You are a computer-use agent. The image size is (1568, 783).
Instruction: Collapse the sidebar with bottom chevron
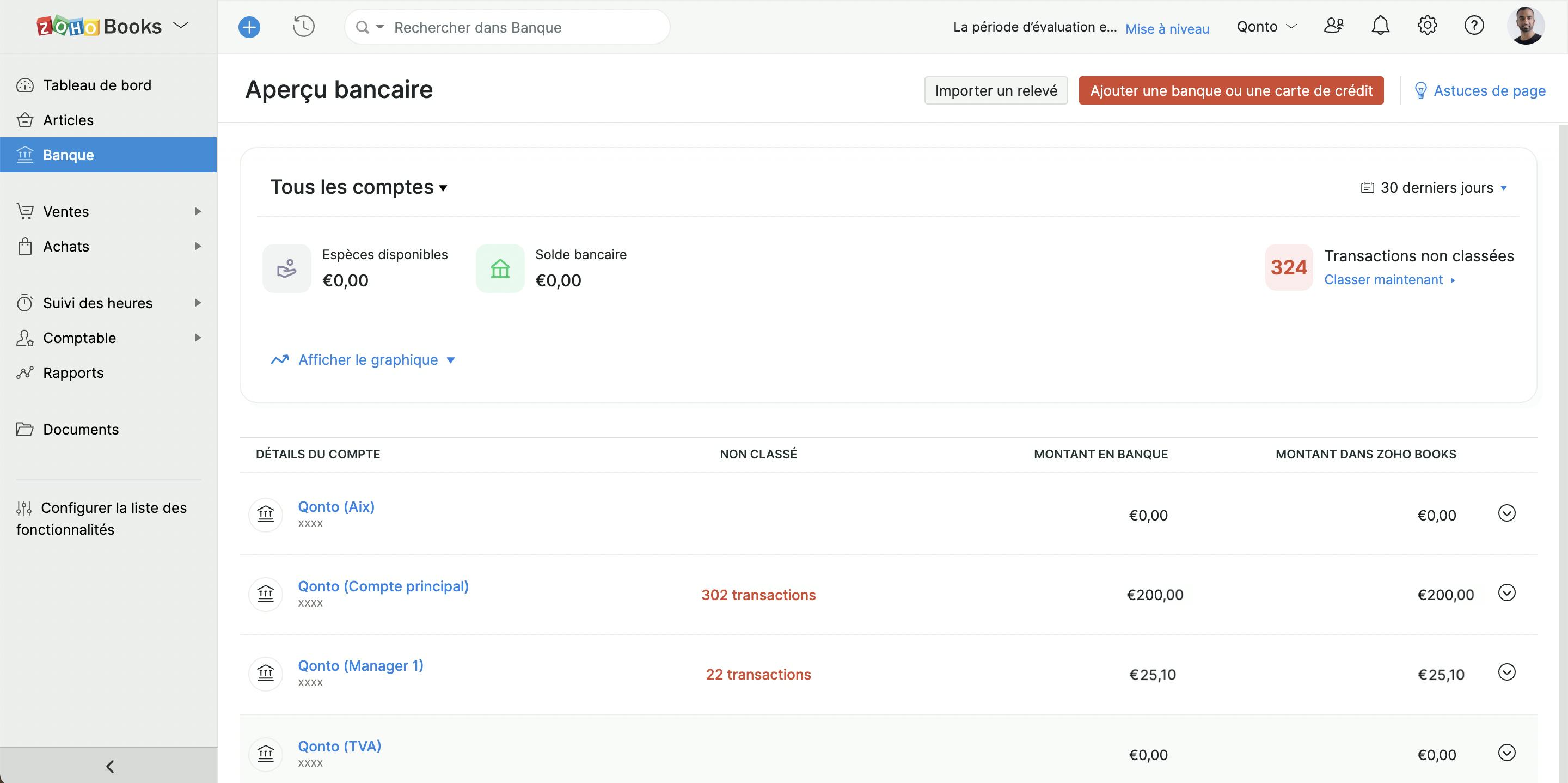109,766
